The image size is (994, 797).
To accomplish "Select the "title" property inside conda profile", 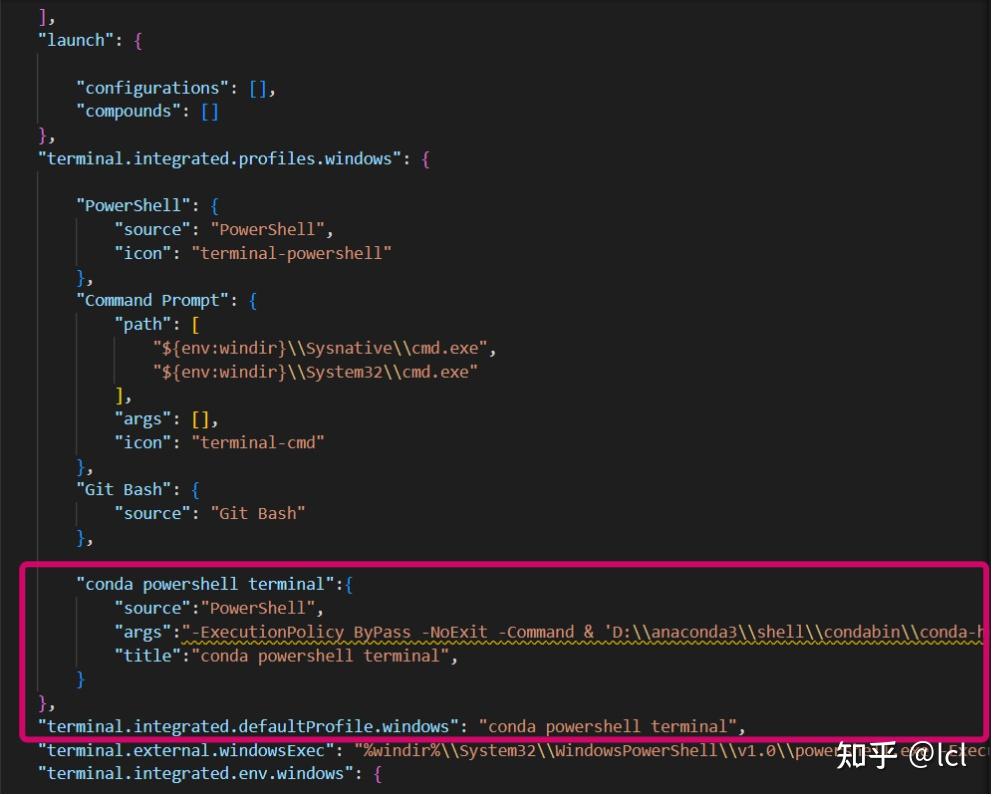I will 148,655.
